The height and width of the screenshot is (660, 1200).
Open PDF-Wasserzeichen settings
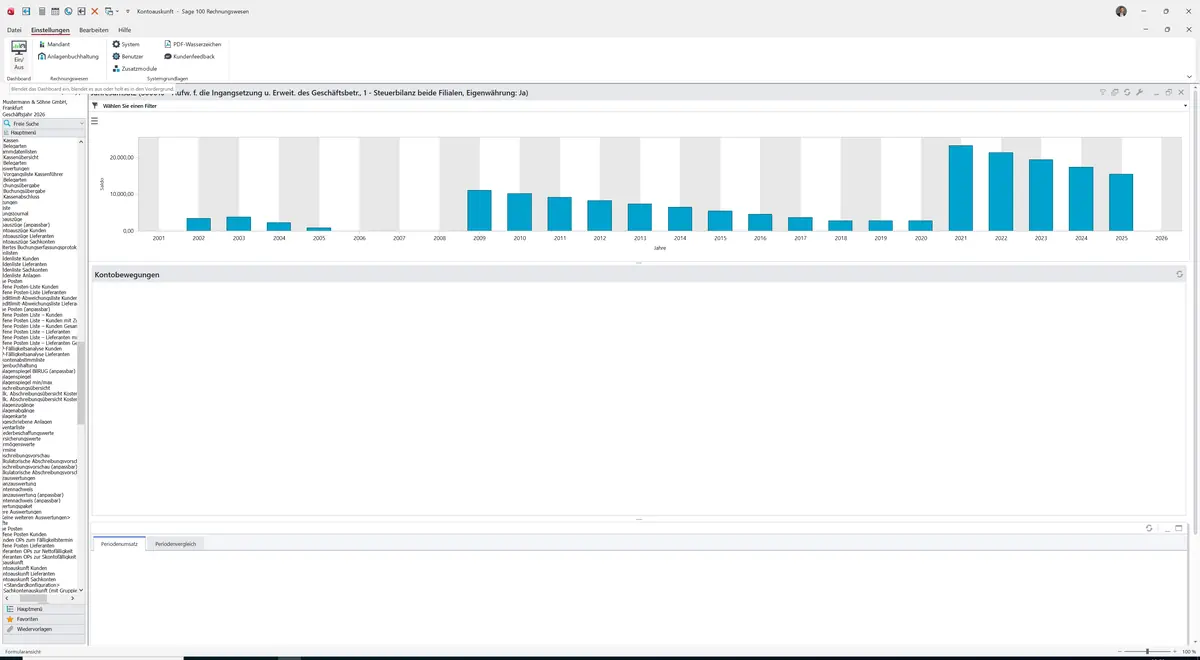coord(192,44)
